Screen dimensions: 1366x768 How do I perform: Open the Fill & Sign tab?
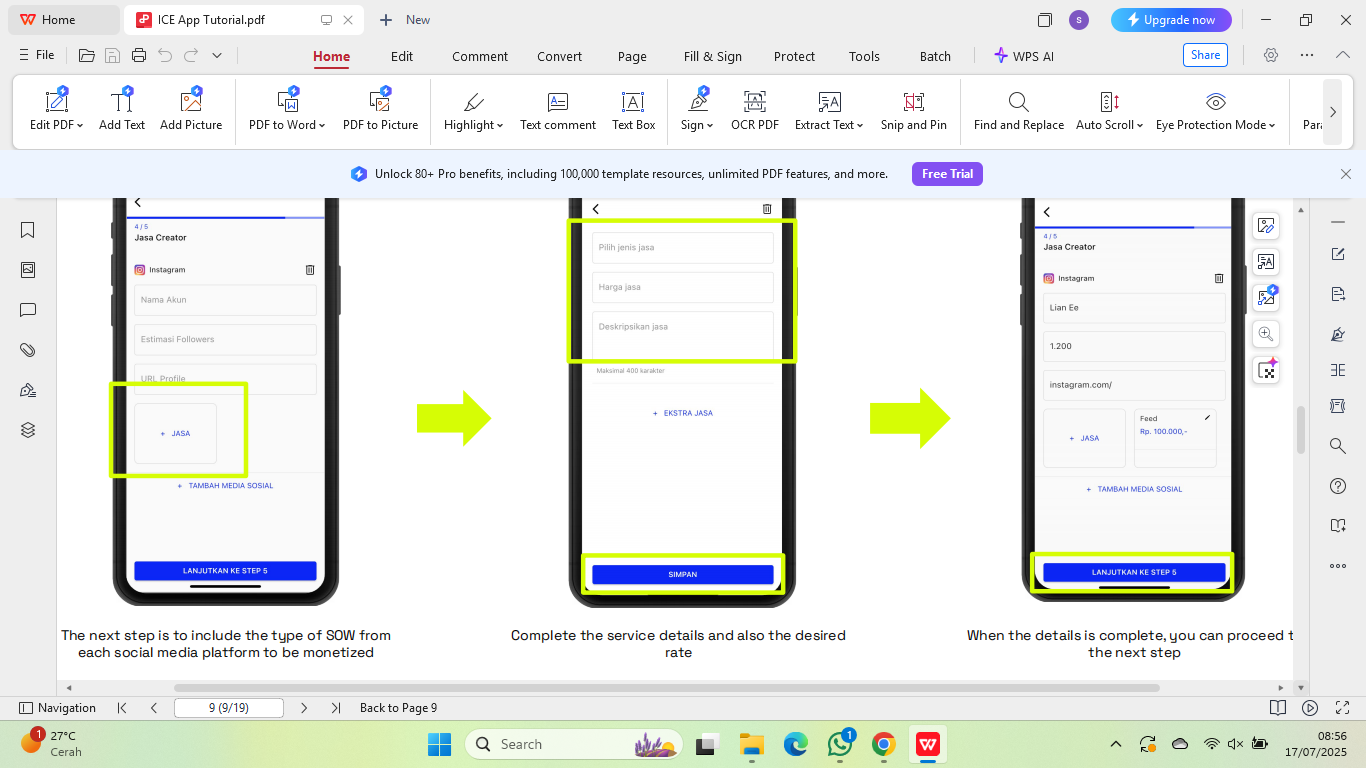tap(712, 56)
